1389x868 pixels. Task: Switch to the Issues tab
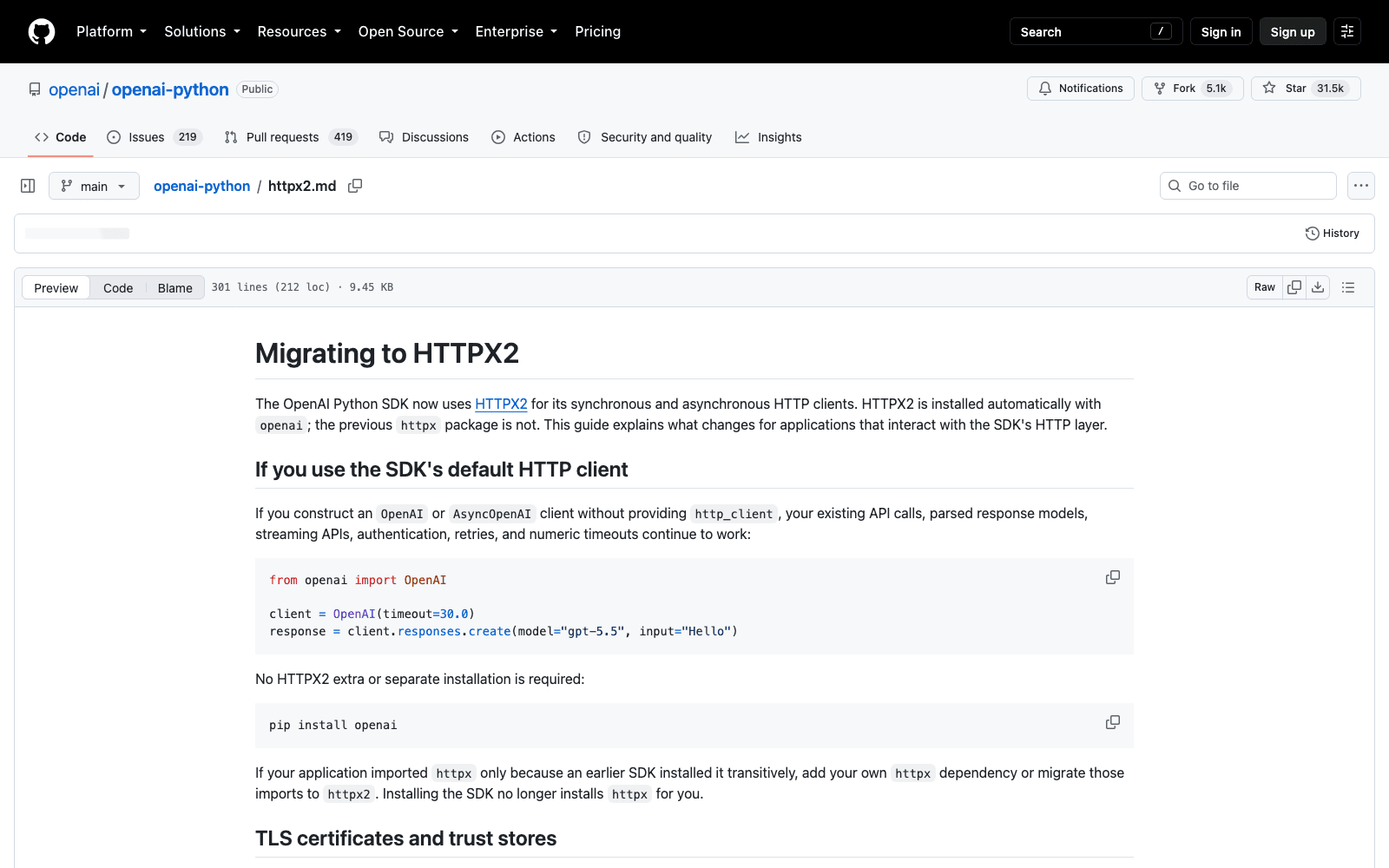pos(154,137)
